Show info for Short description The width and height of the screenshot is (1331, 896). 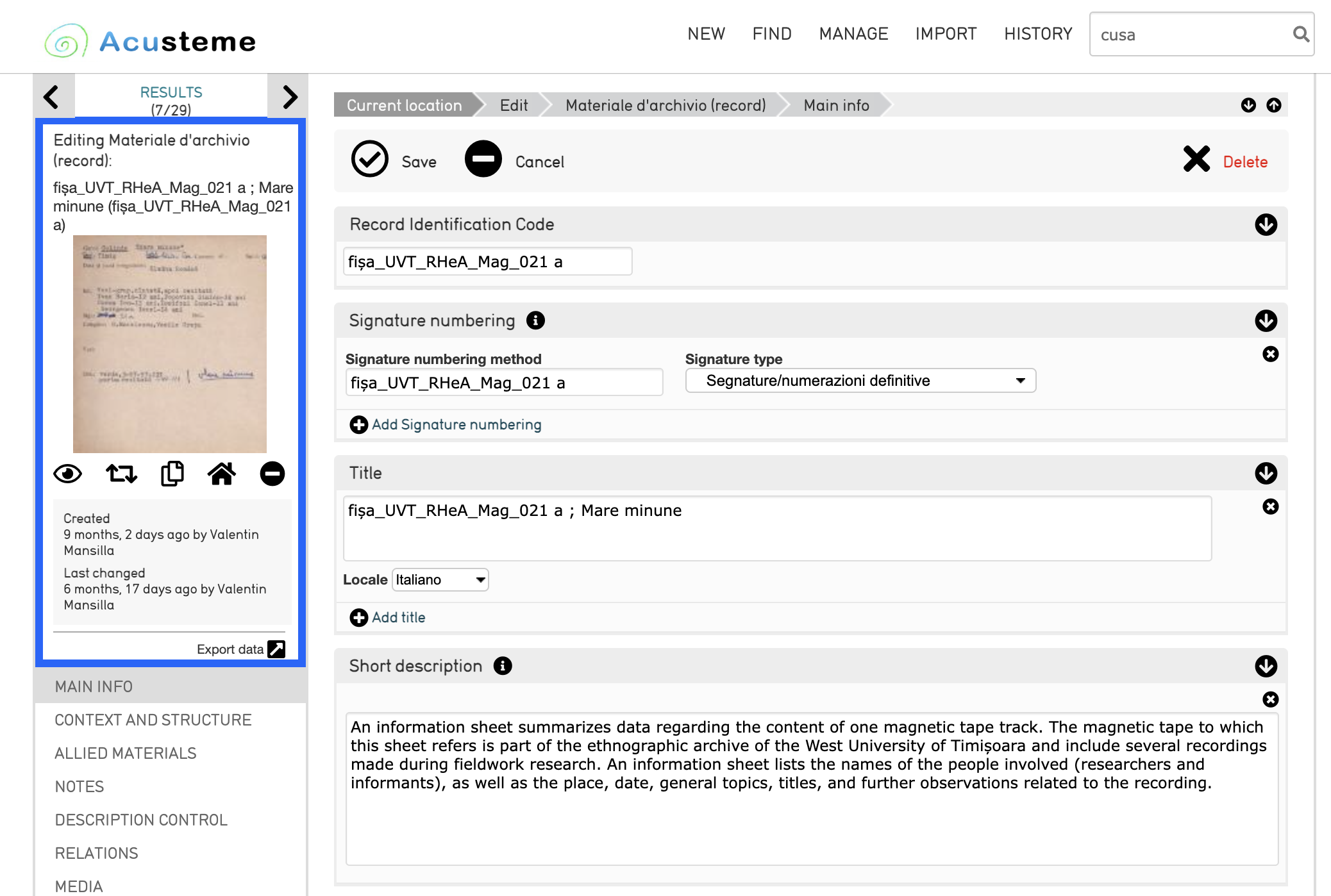[x=503, y=666]
